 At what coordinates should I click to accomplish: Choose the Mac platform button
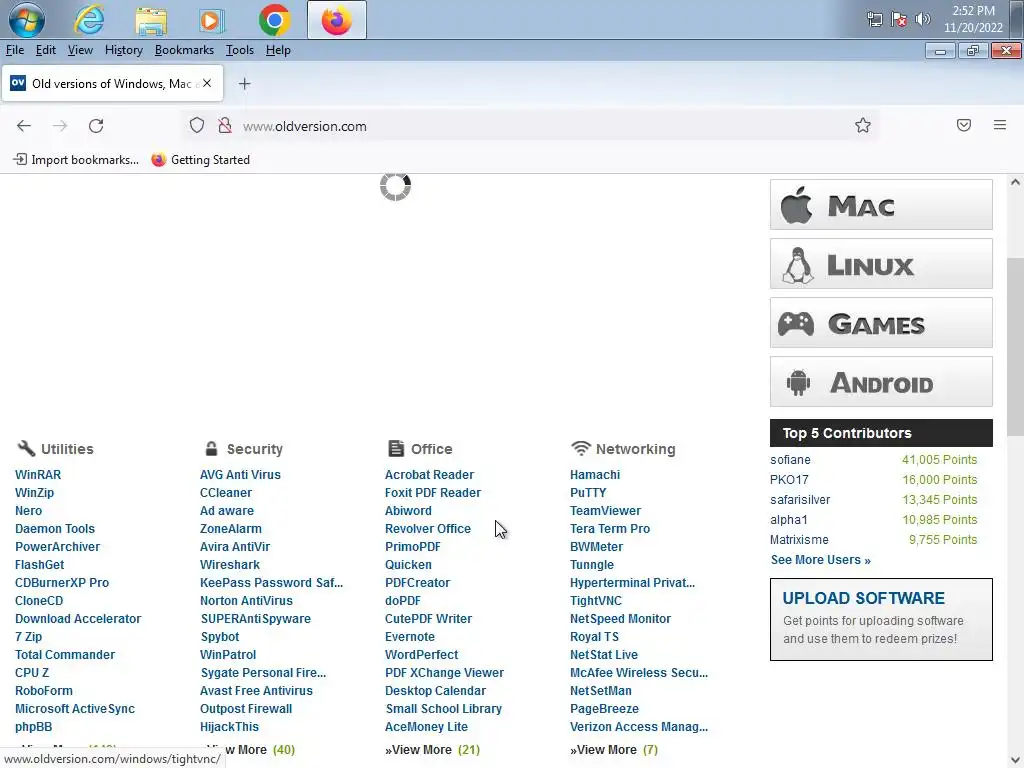point(881,205)
